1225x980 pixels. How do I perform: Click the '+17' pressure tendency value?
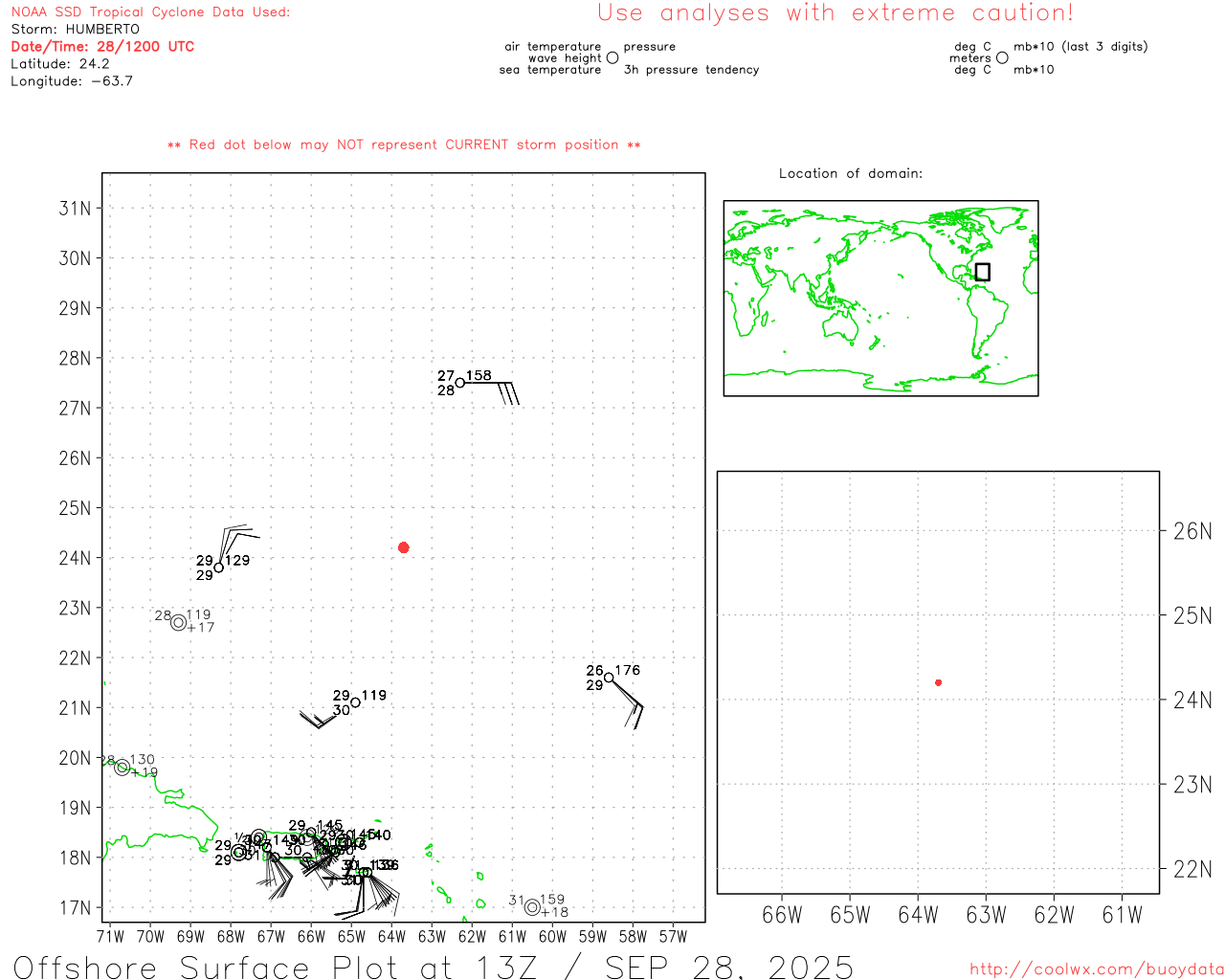[x=201, y=628]
